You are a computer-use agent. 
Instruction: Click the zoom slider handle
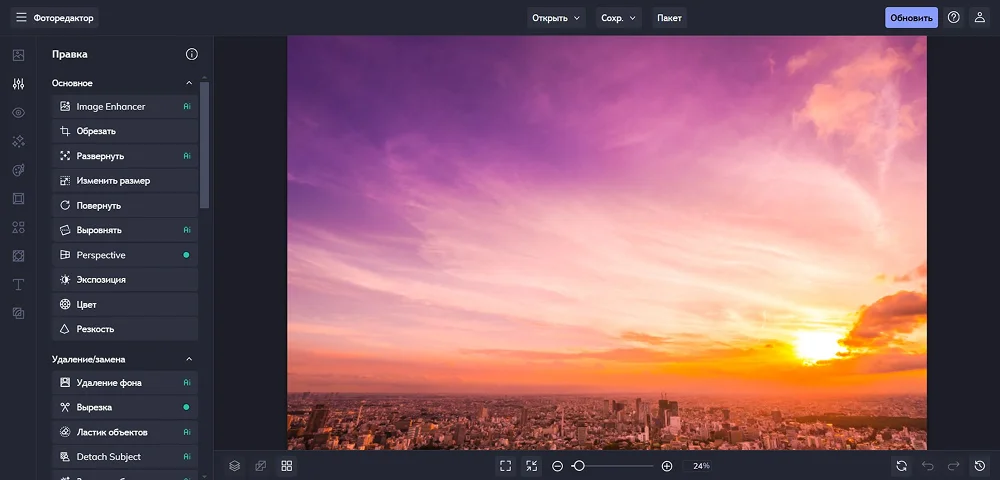(x=578, y=466)
